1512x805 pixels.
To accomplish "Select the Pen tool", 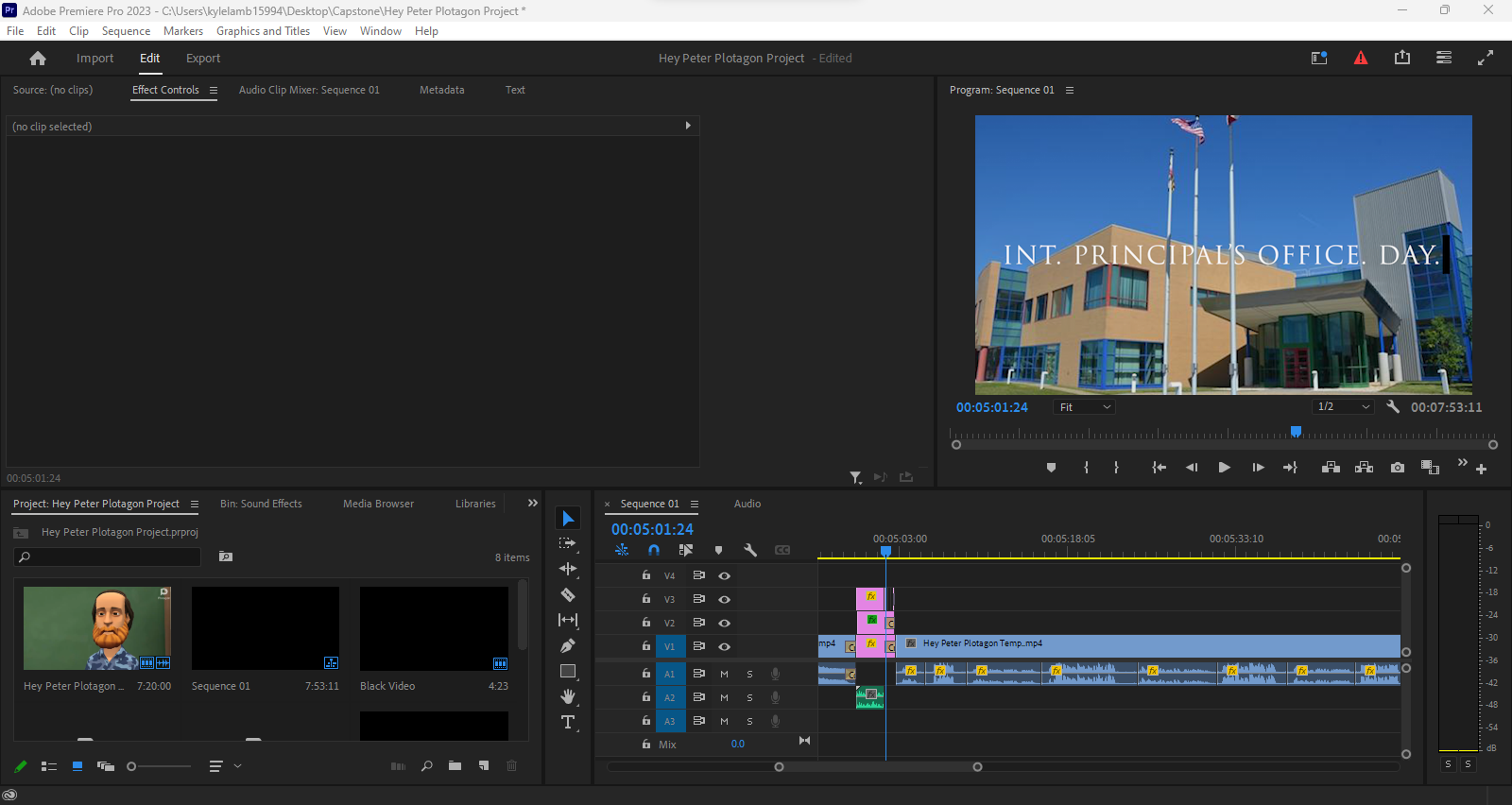I will [568, 646].
